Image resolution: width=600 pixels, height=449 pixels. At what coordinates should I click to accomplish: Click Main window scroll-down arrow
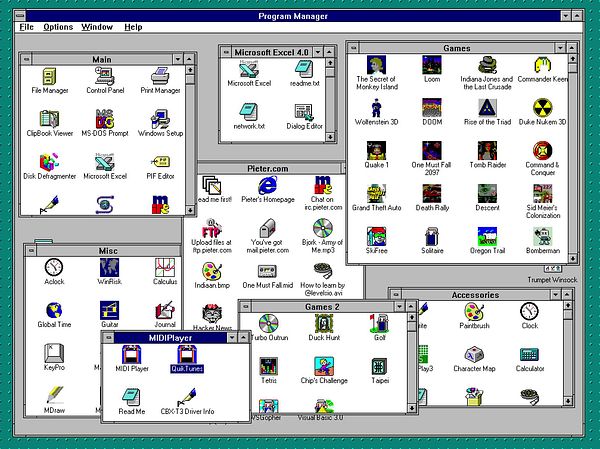tap(190, 210)
